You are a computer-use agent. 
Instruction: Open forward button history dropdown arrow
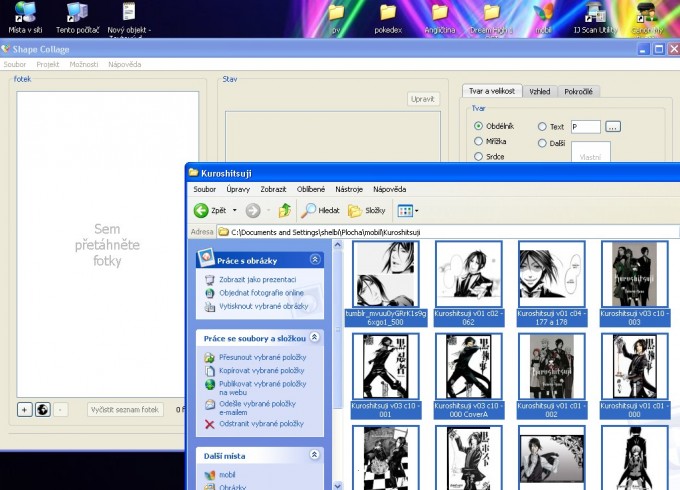pos(268,211)
